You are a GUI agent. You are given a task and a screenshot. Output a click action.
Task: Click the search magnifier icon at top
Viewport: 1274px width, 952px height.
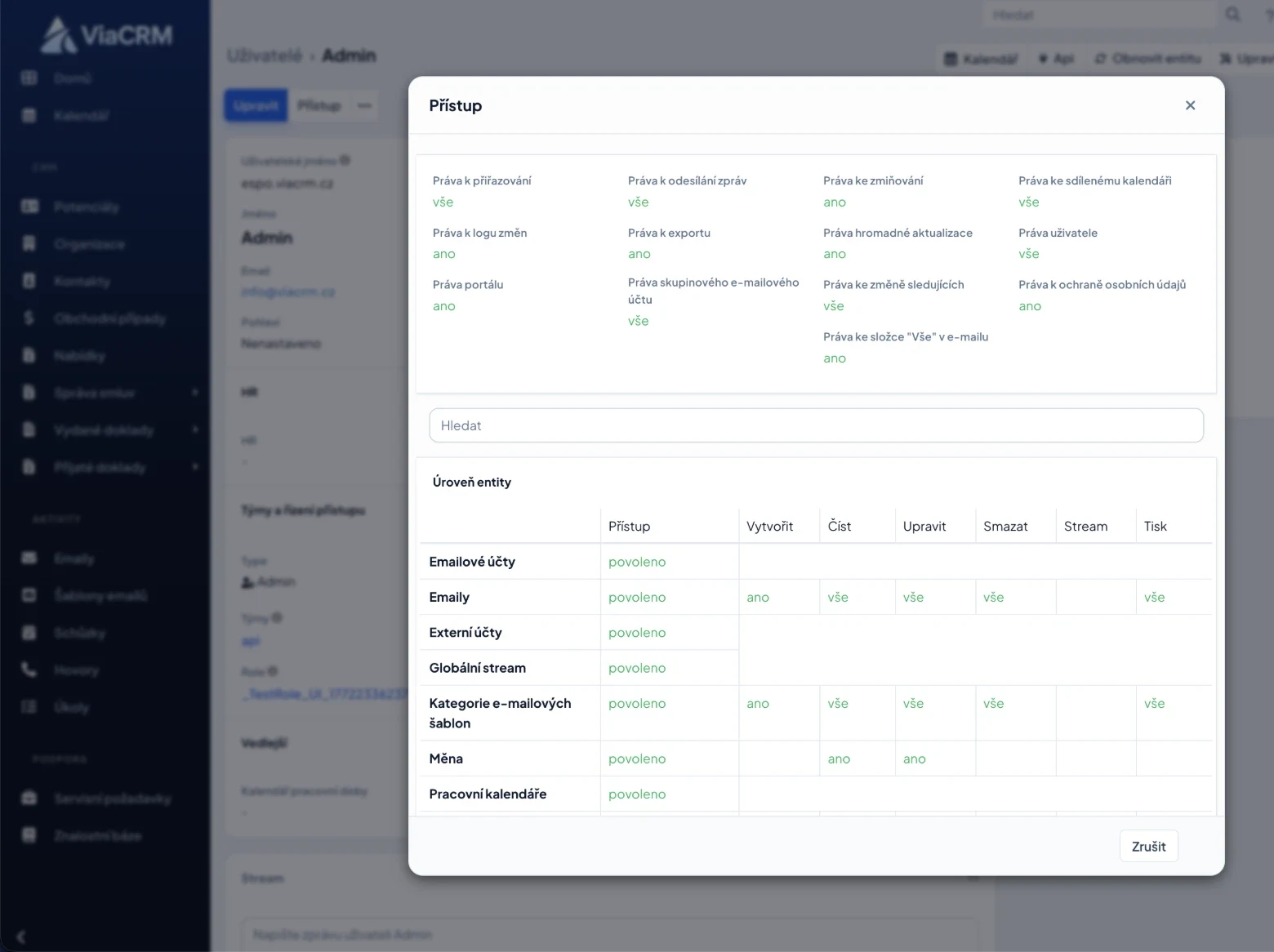coord(1233,15)
